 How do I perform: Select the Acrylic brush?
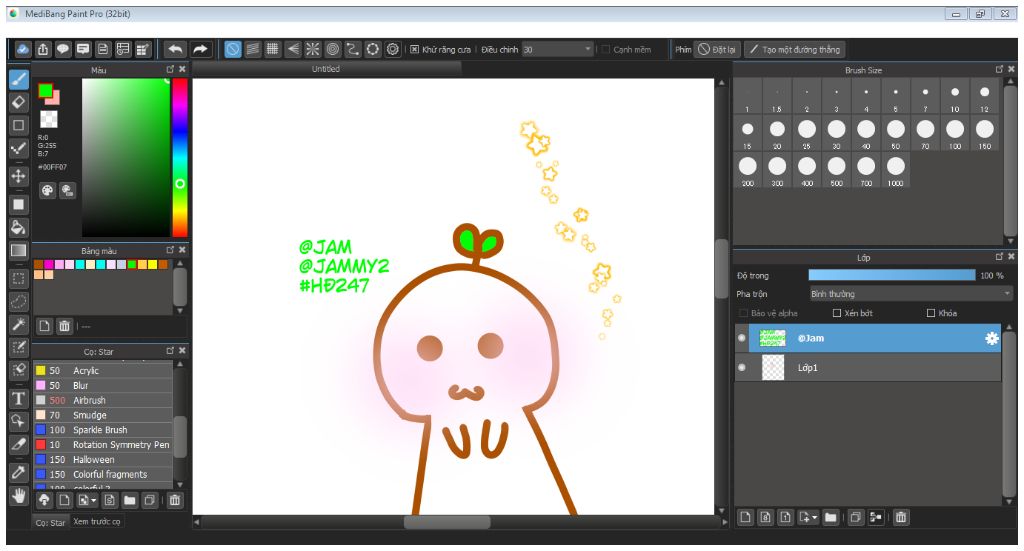[103, 370]
